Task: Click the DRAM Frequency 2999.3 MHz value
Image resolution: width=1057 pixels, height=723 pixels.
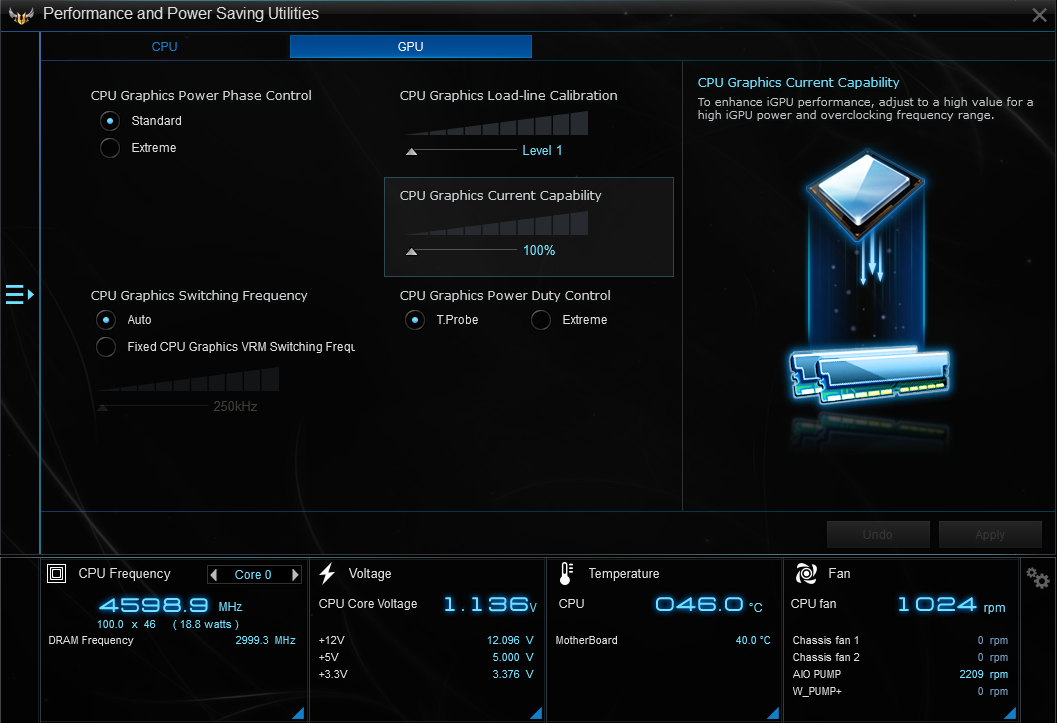Action: click(265, 640)
